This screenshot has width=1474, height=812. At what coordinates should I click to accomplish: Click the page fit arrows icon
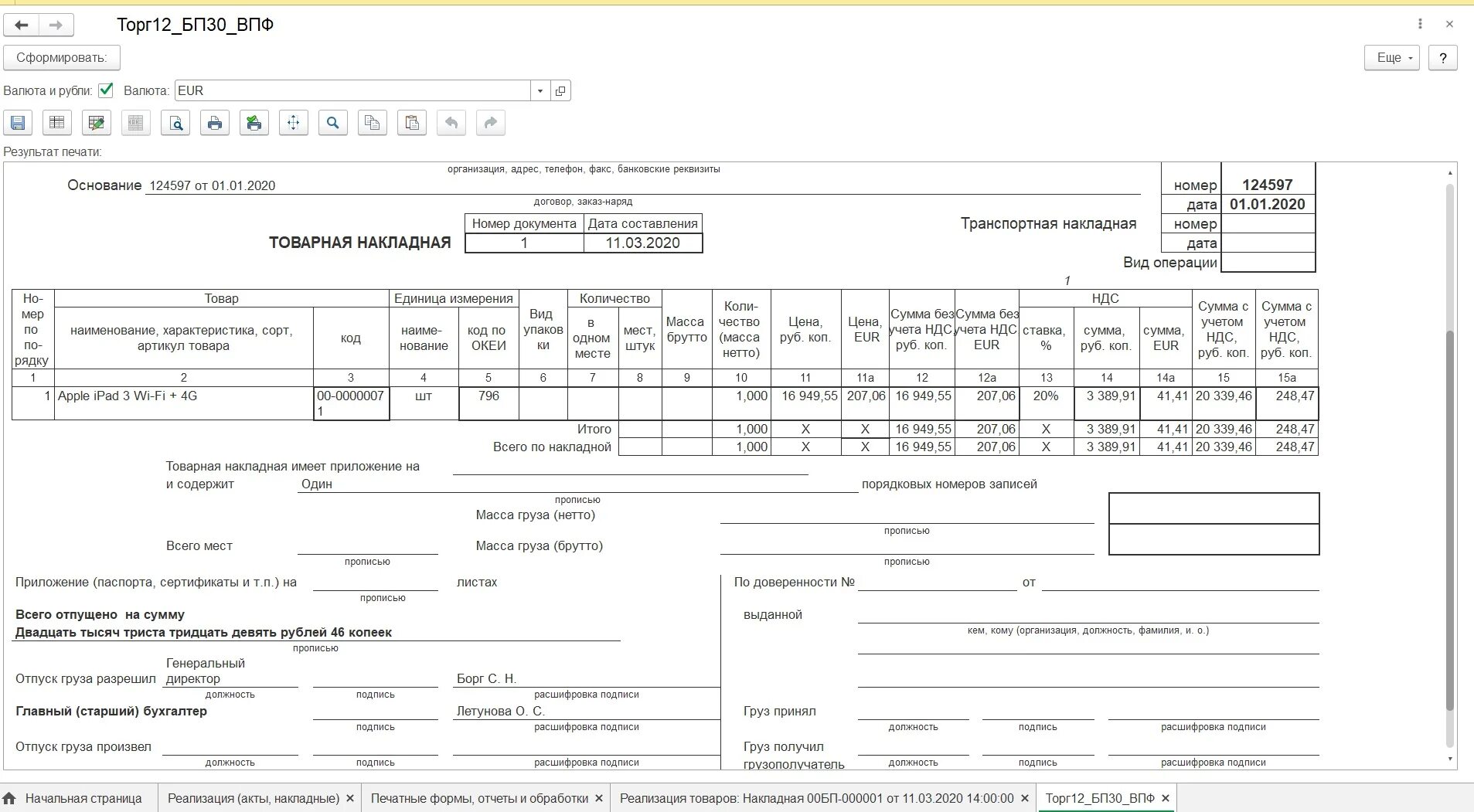(294, 123)
